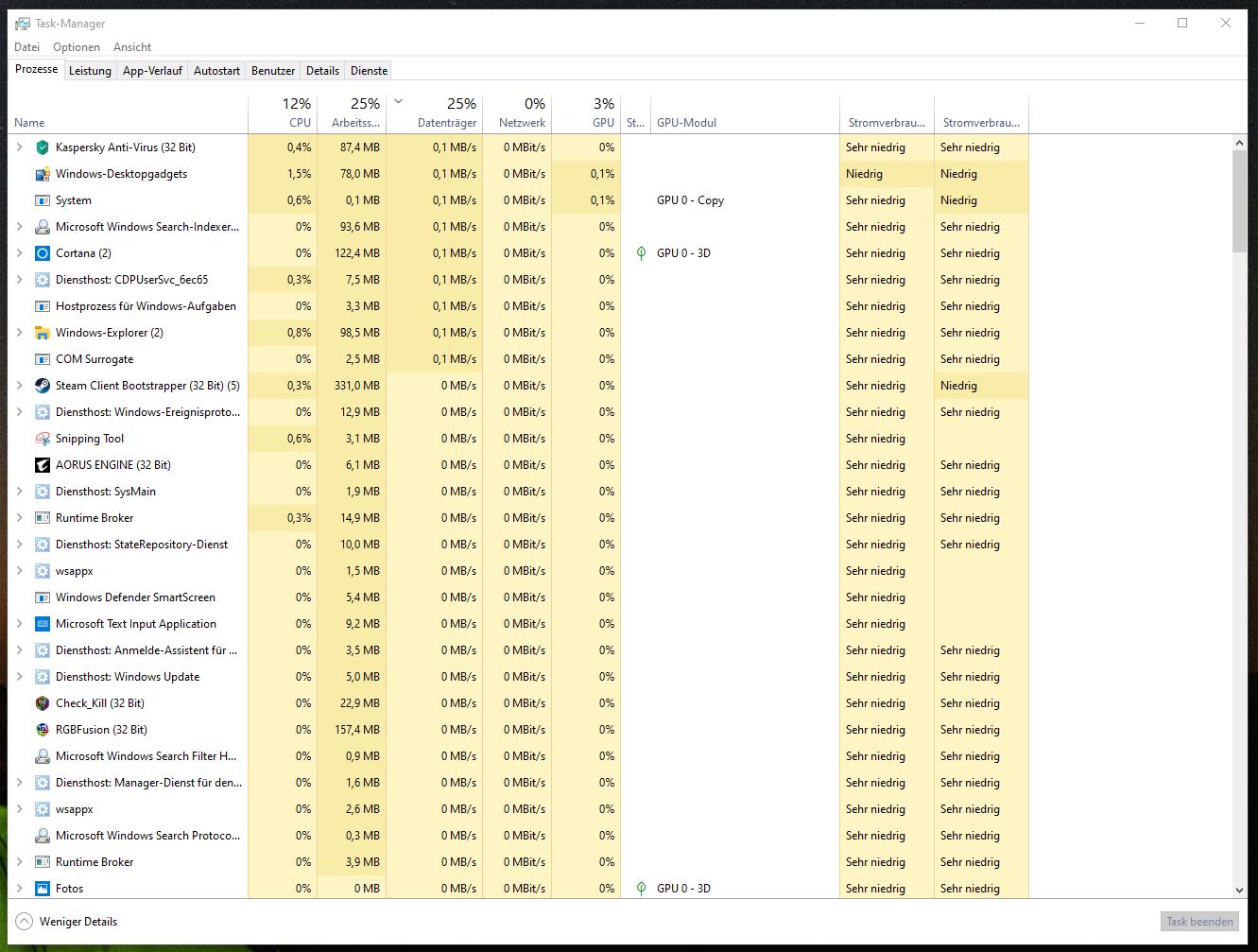
Task: Expand the Microsoft Text Input Application entry
Action: point(19,624)
